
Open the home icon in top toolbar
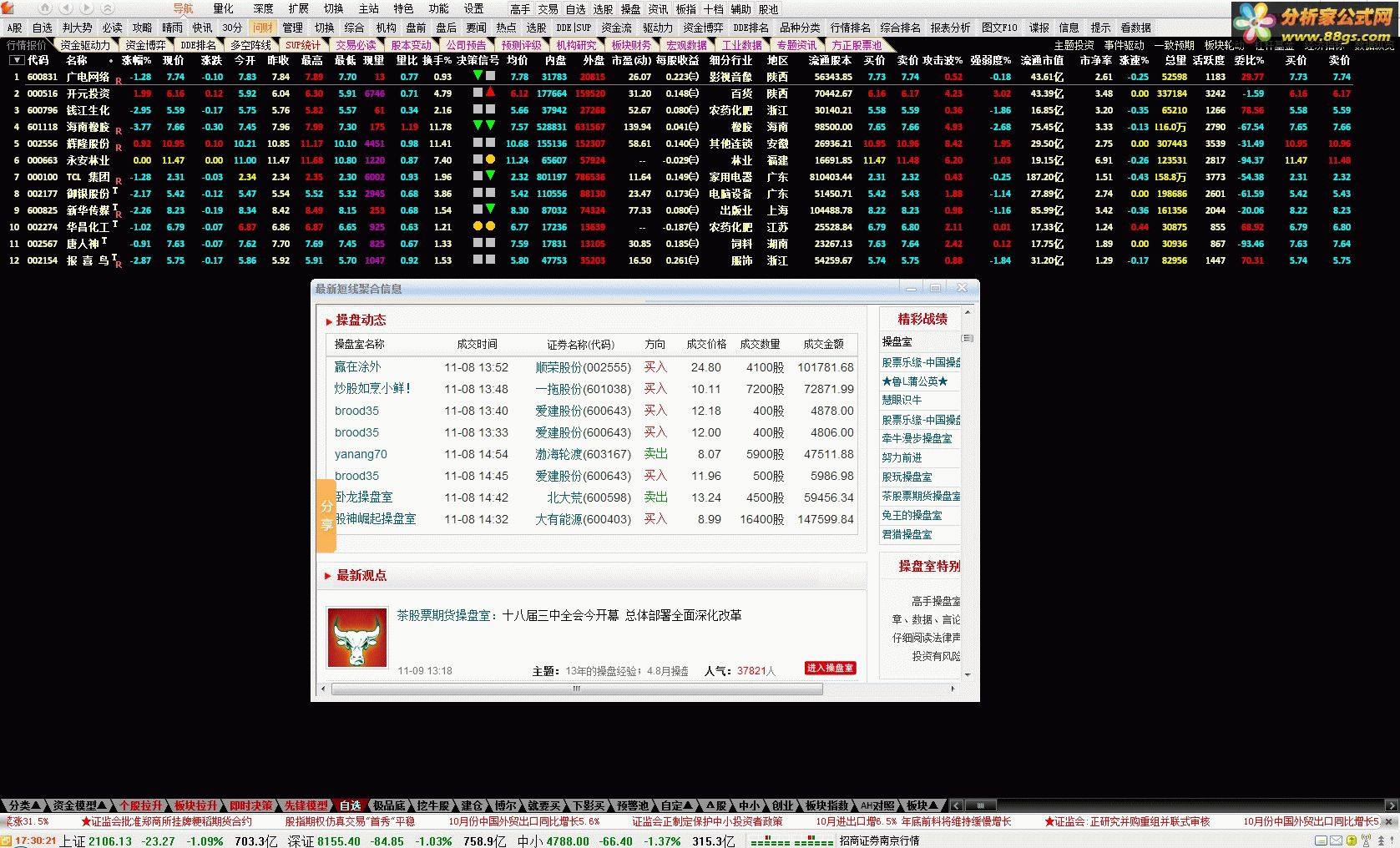(45, 8)
